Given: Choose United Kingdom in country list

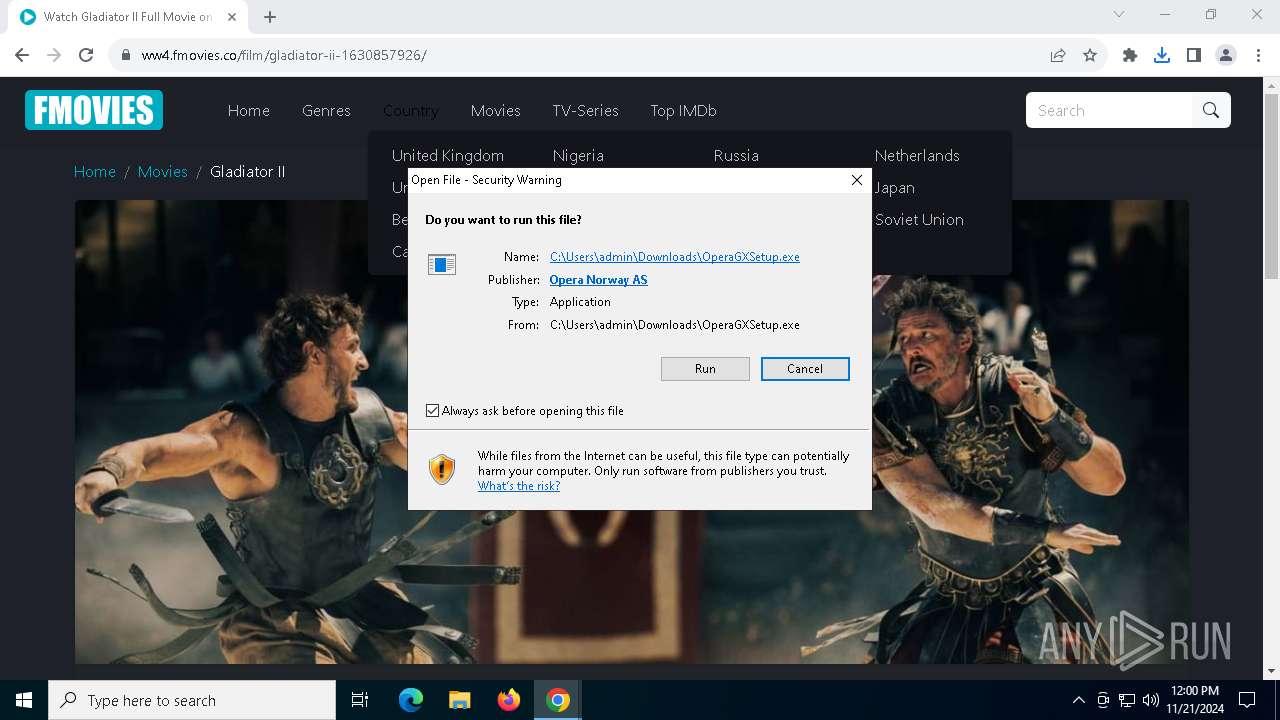Looking at the screenshot, I should tap(448, 156).
